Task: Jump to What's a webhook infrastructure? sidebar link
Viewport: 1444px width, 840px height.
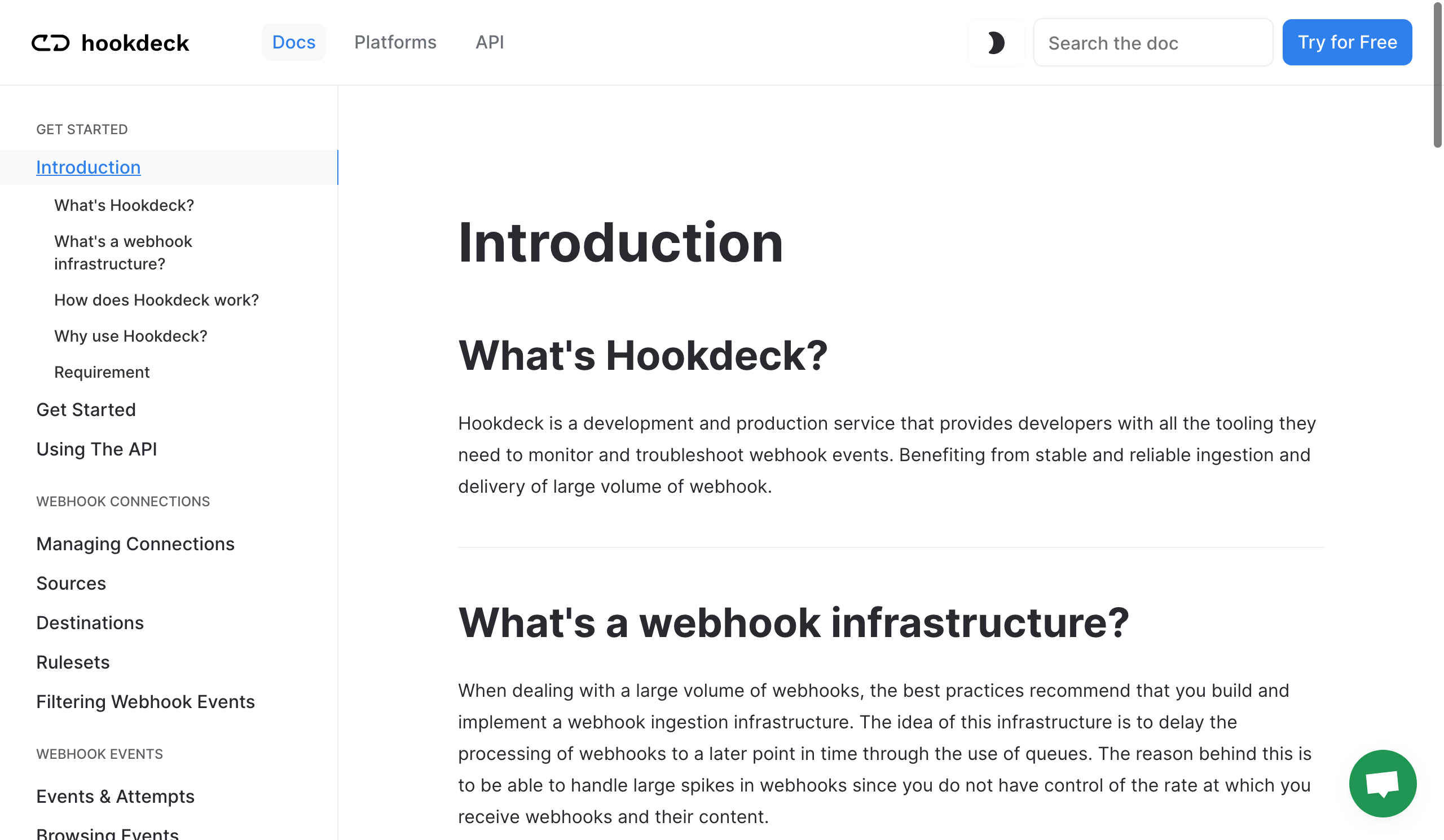Action: coord(123,253)
